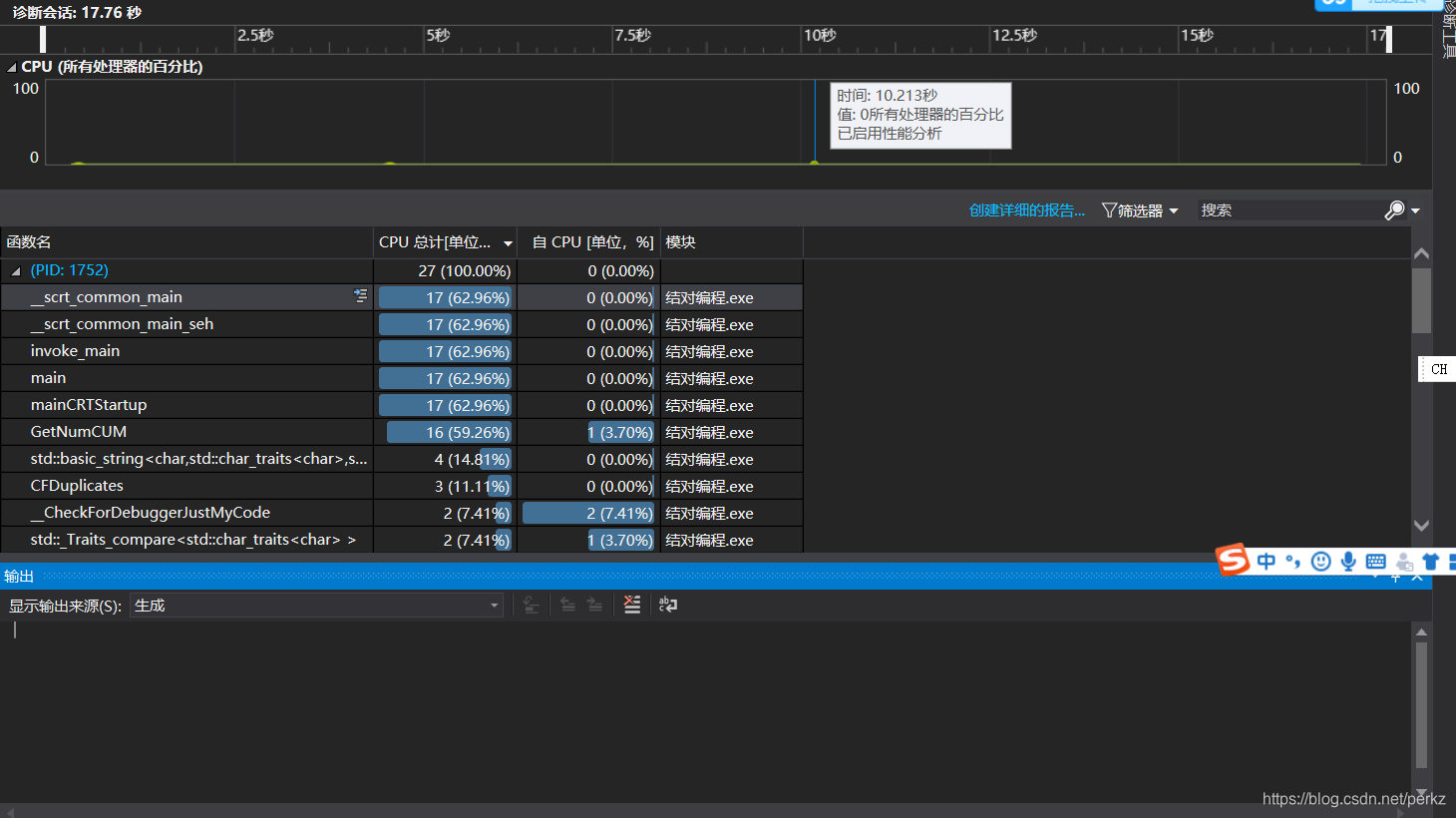Image resolution: width=1456 pixels, height=818 pixels.
Task: Close the 输出 output panel
Action: point(1417,579)
